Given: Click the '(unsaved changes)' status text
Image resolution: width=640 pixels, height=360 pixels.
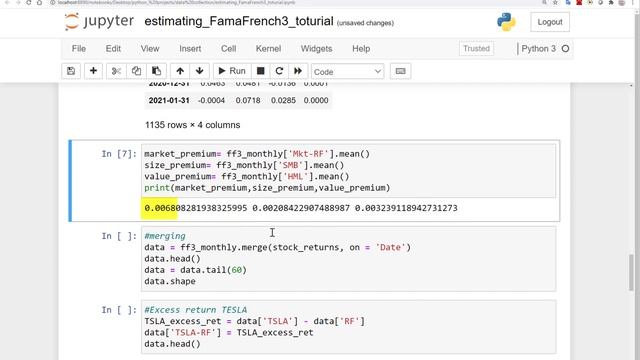Looking at the screenshot, I should tap(365, 23).
